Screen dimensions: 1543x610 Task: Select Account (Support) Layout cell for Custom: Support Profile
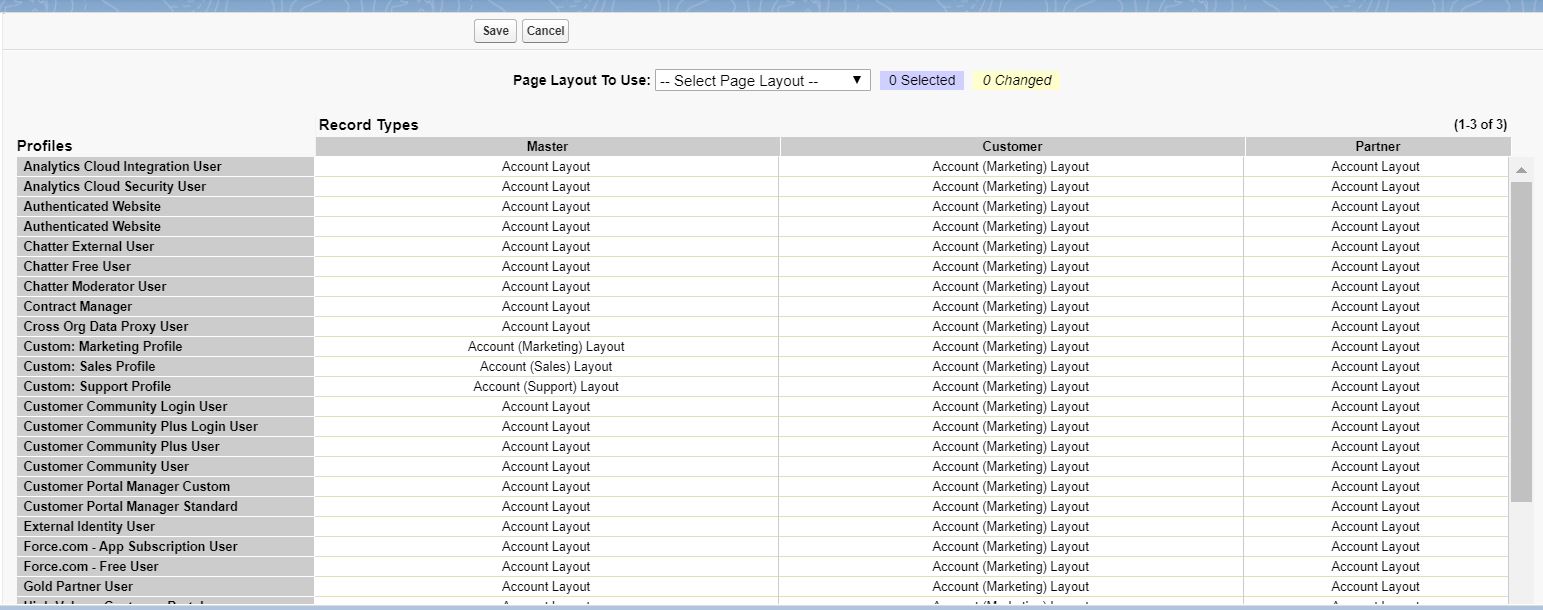coord(546,386)
